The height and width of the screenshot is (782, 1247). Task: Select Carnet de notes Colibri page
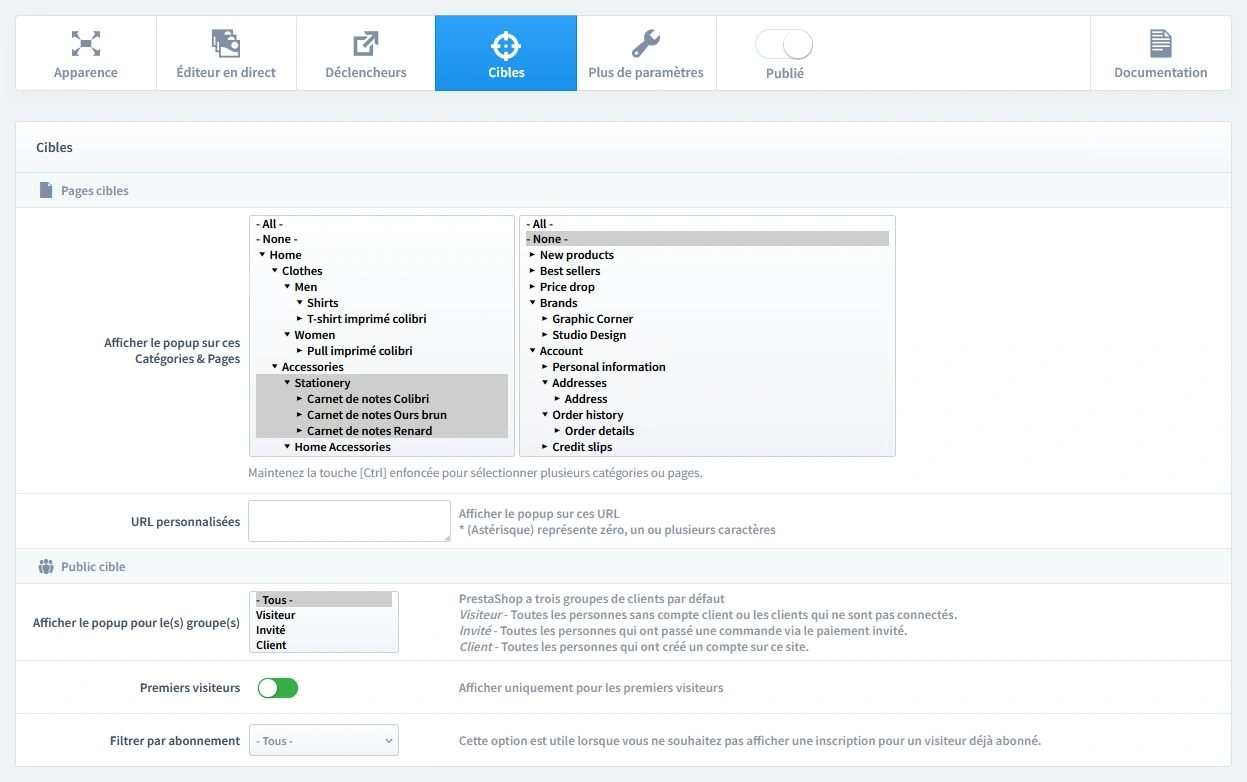pyautogui.click(x=368, y=398)
